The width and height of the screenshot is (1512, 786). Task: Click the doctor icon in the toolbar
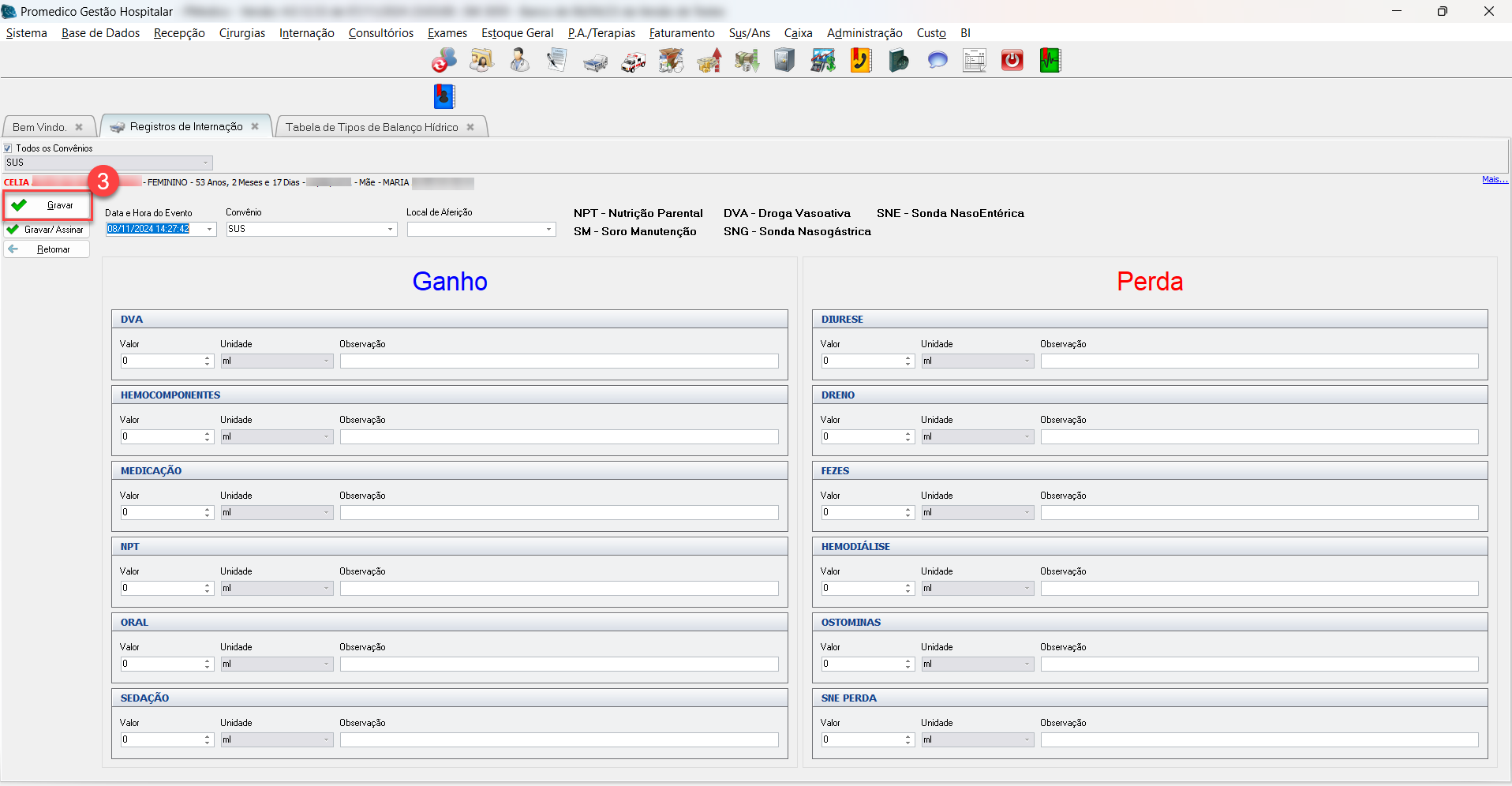[x=519, y=61]
